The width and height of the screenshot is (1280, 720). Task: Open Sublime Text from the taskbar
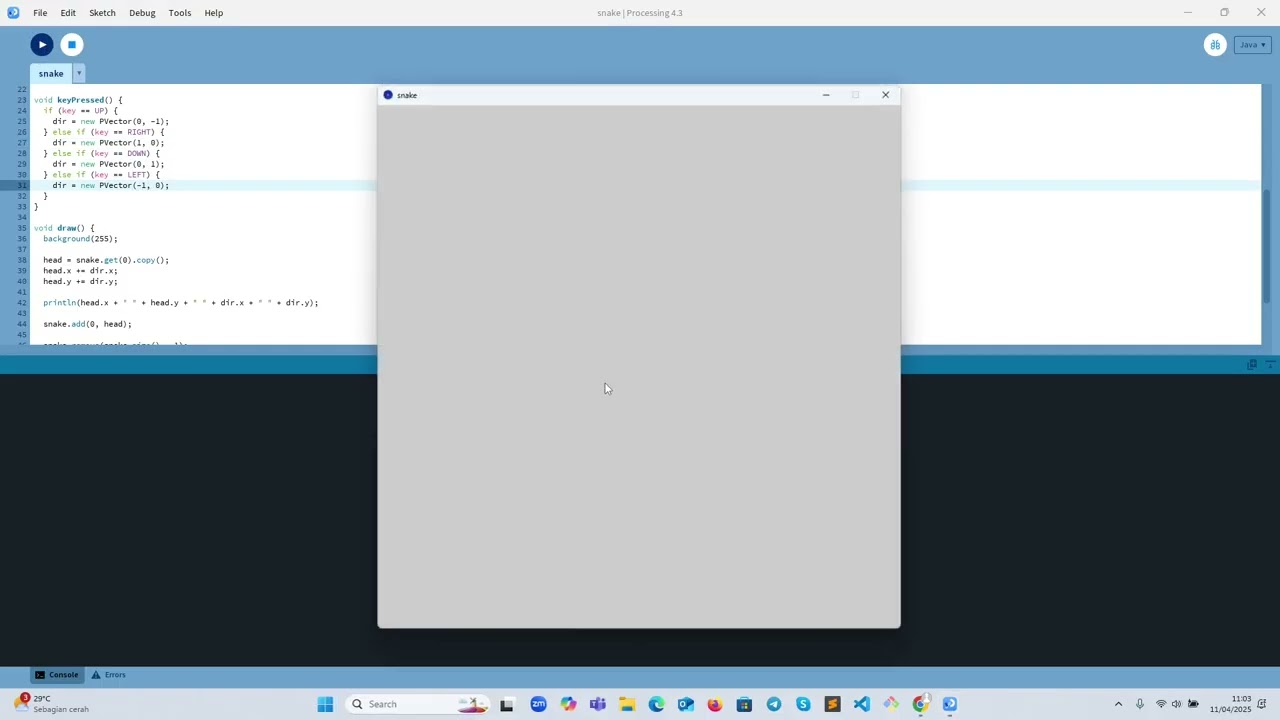tap(832, 704)
